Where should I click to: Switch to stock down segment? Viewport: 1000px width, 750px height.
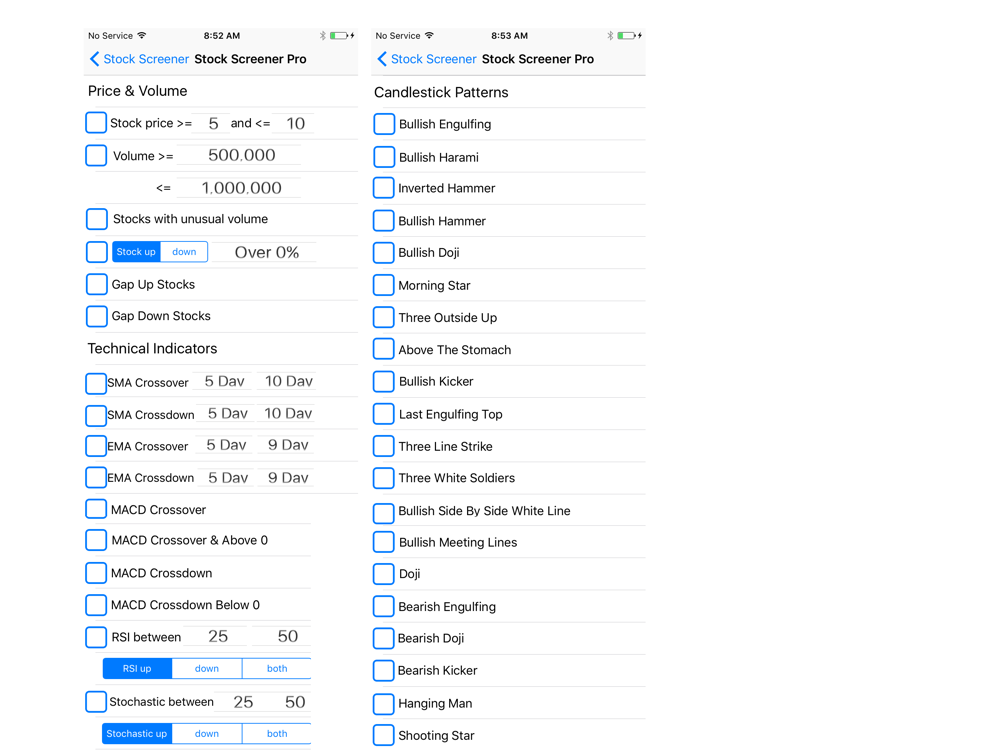[x=184, y=252]
